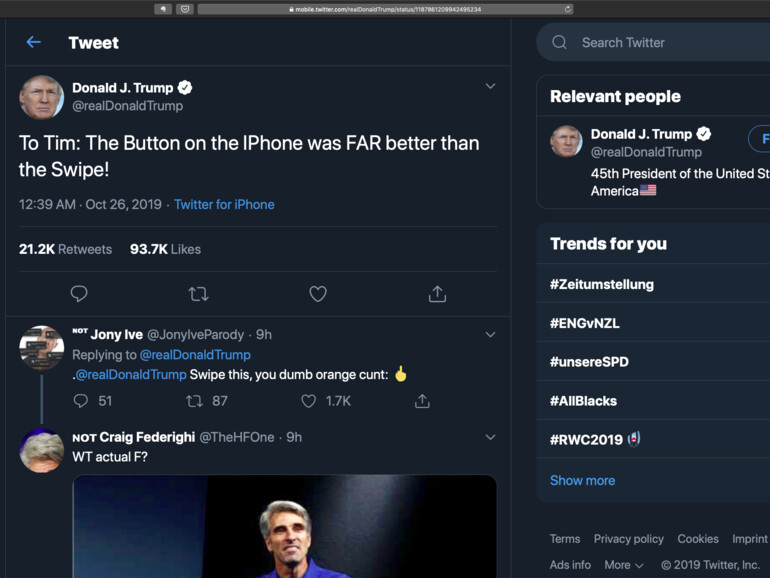This screenshot has height=578, width=770.
Task: Open the #Zeitumstellung trend
Action: click(x=601, y=284)
